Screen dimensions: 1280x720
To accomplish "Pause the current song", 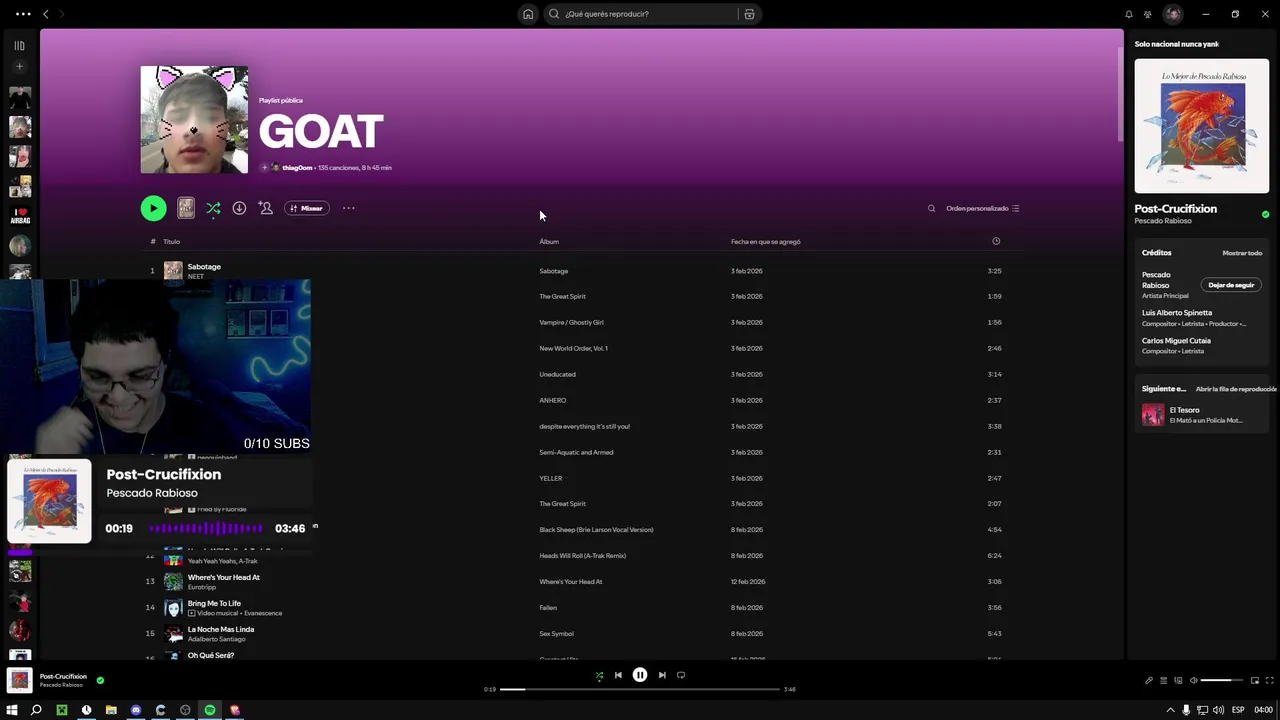I will (x=640, y=675).
